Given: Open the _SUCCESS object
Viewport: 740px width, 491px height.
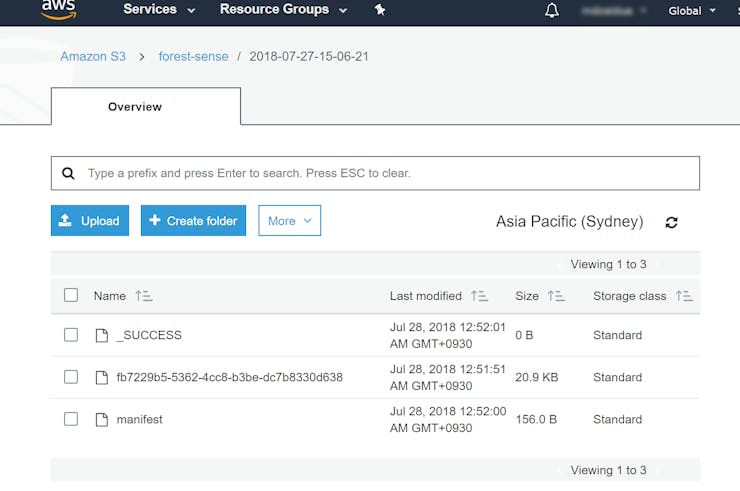Looking at the screenshot, I should tap(149, 335).
